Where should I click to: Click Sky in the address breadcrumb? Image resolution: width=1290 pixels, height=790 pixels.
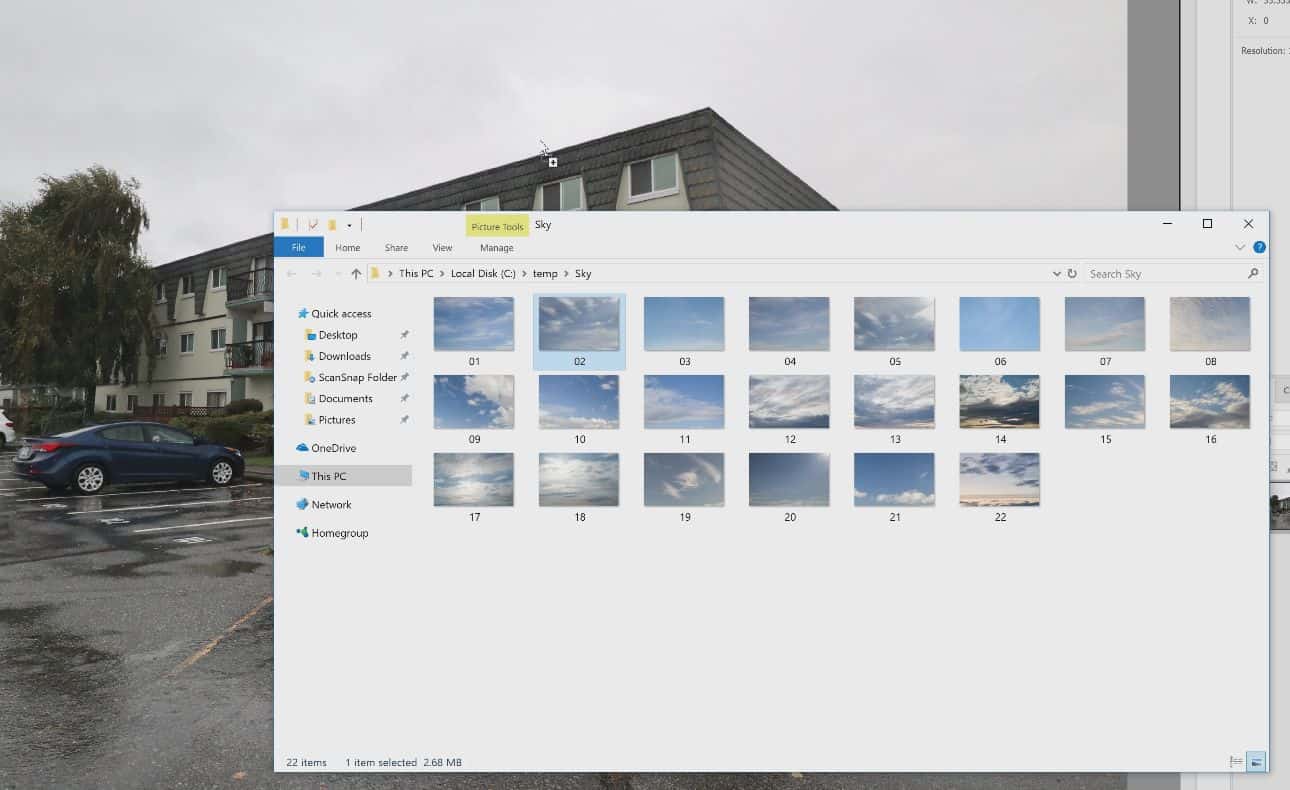(x=583, y=273)
